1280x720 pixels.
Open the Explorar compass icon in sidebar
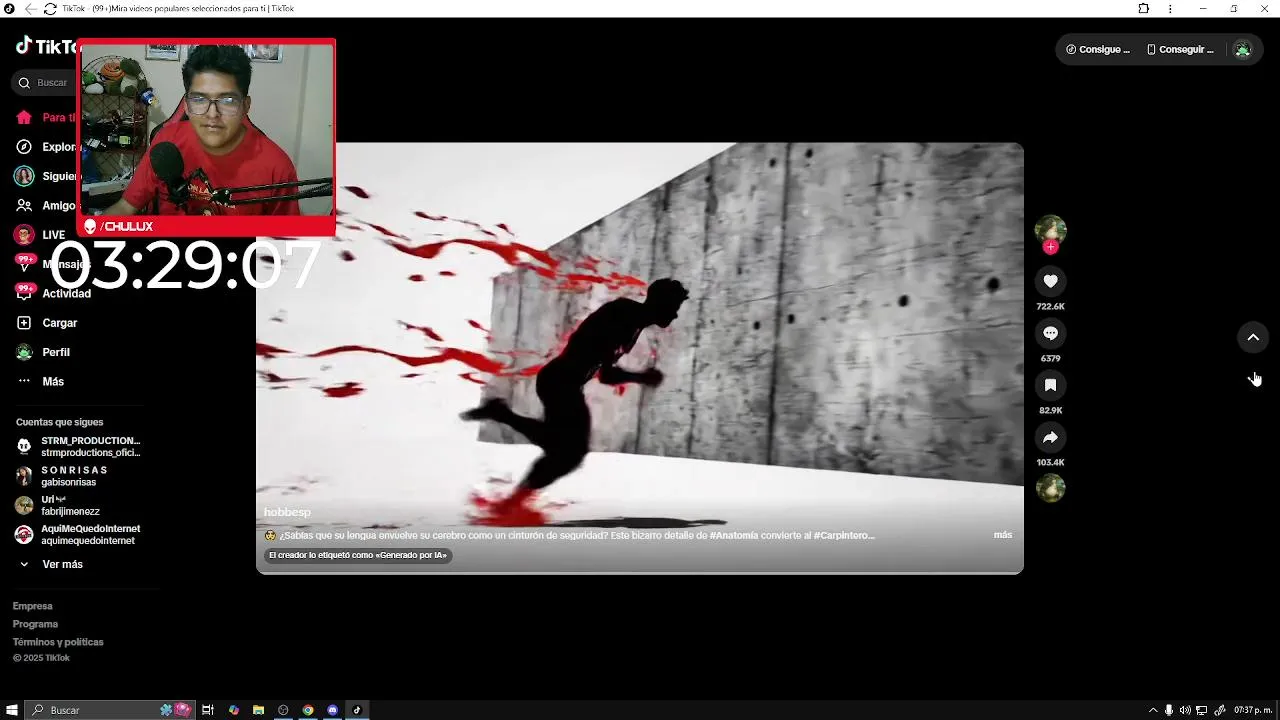(24, 147)
